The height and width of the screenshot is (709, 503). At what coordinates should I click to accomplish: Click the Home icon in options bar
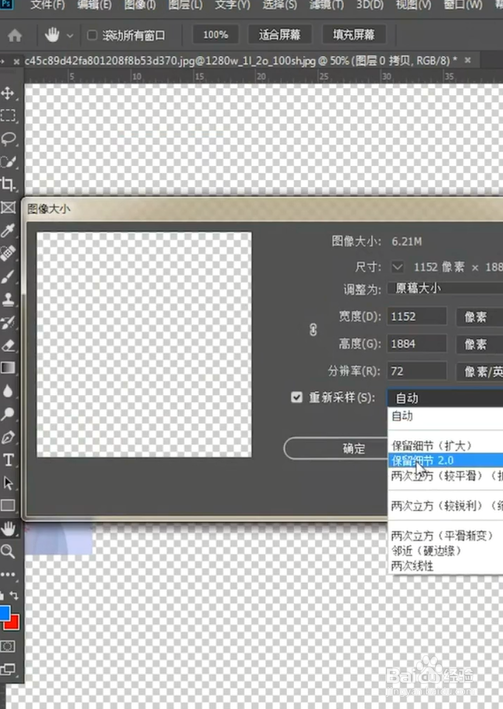[x=15, y=35]
